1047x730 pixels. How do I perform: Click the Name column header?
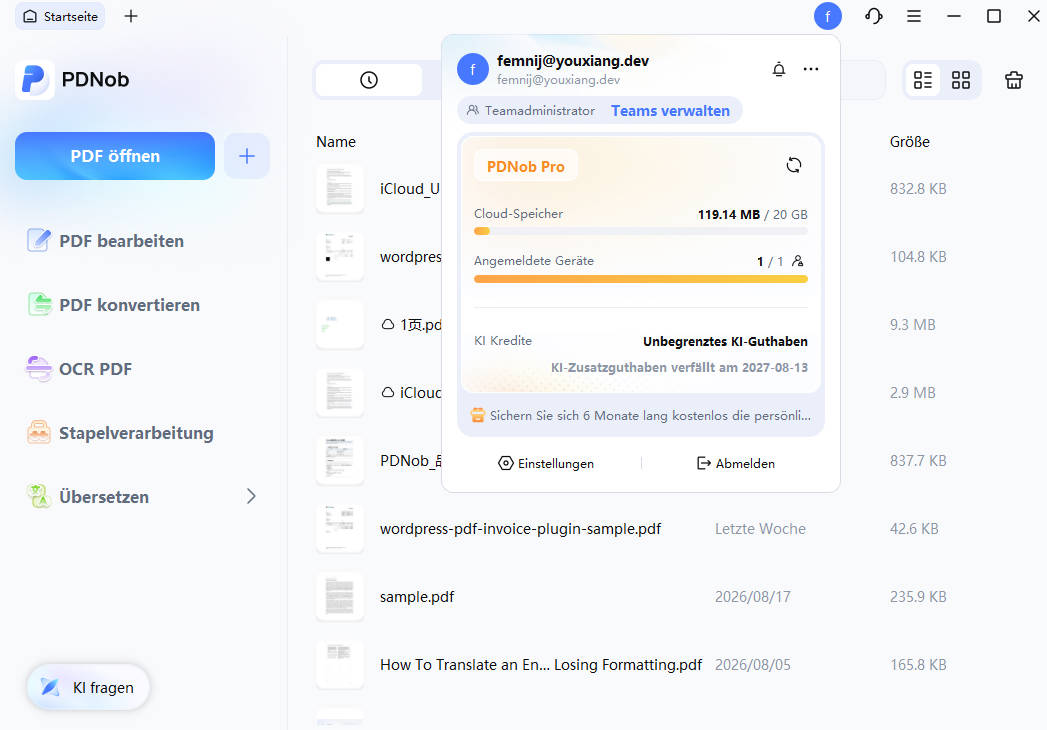tap(336, 142)
